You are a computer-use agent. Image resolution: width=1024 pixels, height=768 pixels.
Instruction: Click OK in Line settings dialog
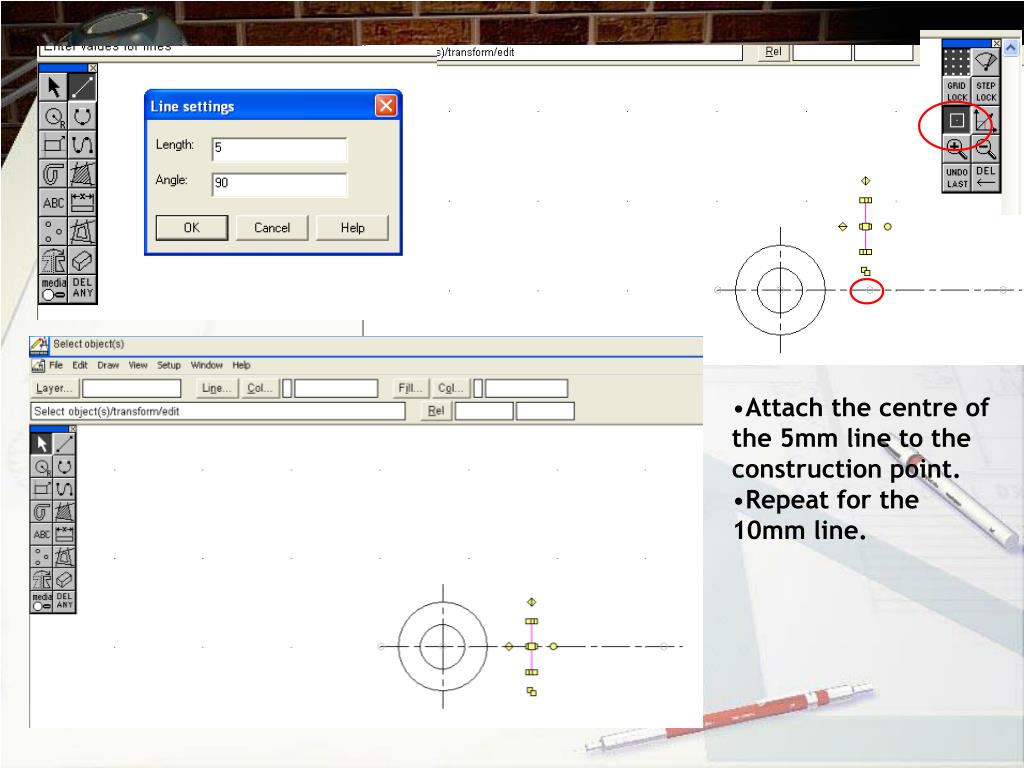click(192, 228)
